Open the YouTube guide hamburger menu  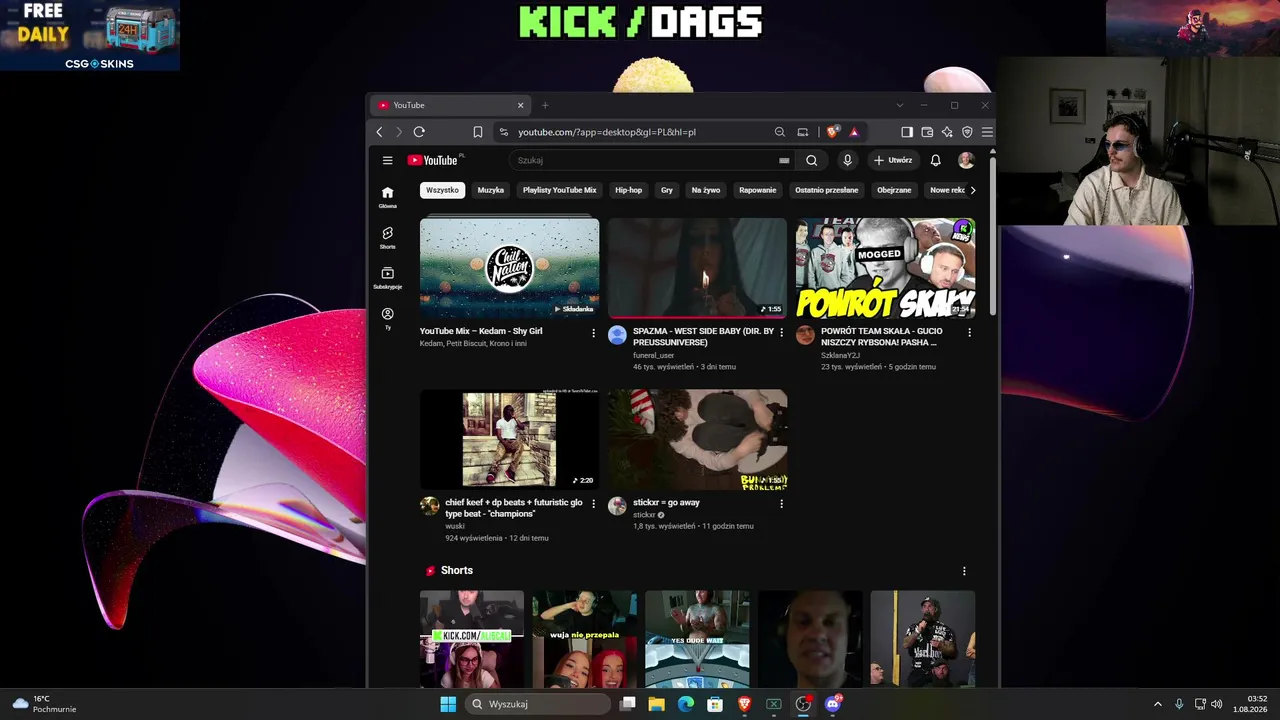coord(387,160)
